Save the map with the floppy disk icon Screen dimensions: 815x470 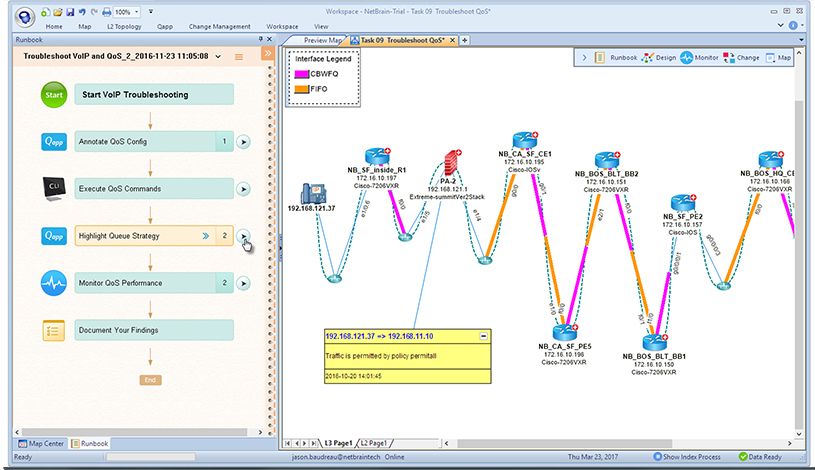[x=70, y=11]
